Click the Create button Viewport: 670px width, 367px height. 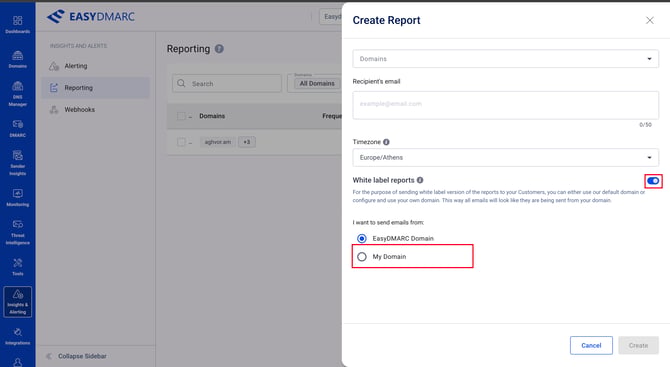pyautogui.click(x=638, y=345)
